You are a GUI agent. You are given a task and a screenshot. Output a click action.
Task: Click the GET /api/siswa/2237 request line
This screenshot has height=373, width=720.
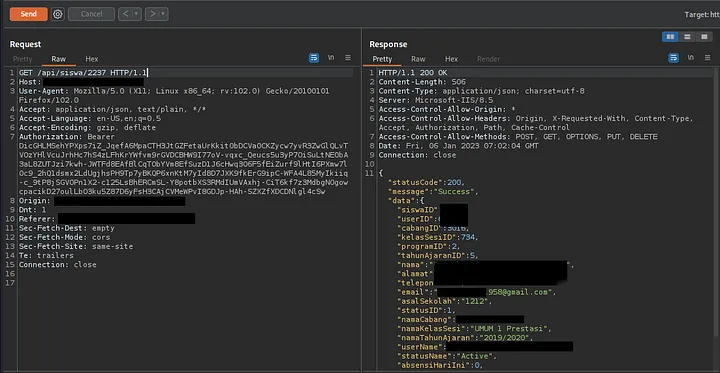coord(83,73)
